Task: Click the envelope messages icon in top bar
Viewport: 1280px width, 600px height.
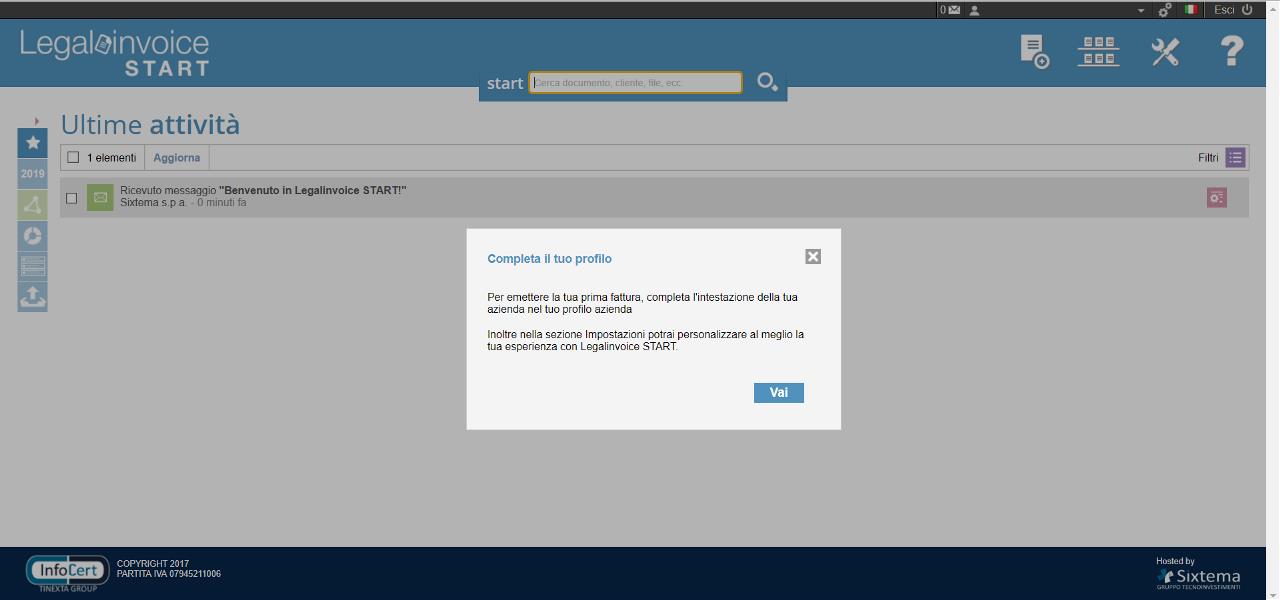Action: point(953,10)
